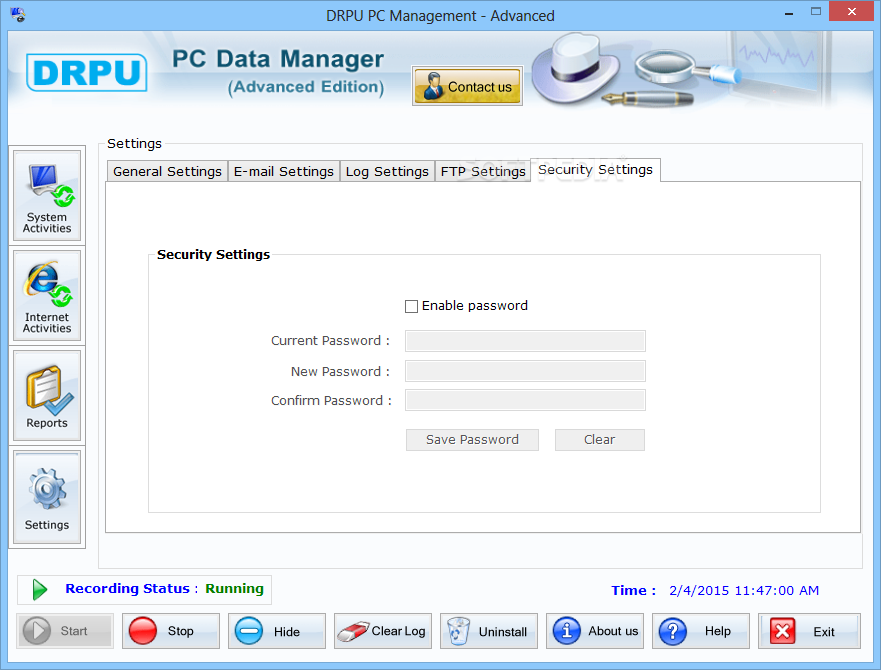Click the 'PC Data Manager' heading
This screenshot has width=881, height=670.
(x=278, y=59)
